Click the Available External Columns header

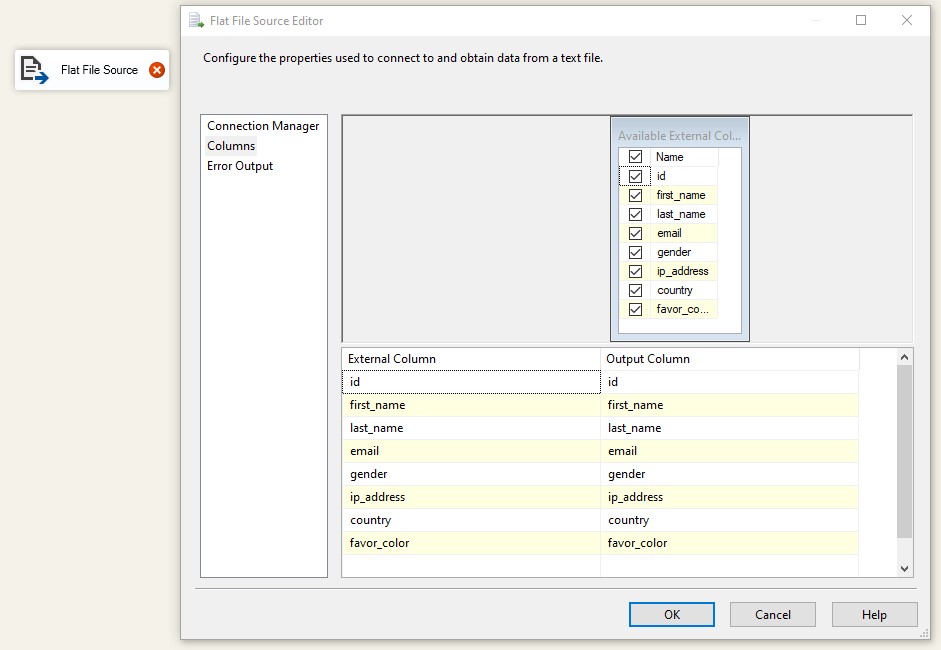point(679,135)
